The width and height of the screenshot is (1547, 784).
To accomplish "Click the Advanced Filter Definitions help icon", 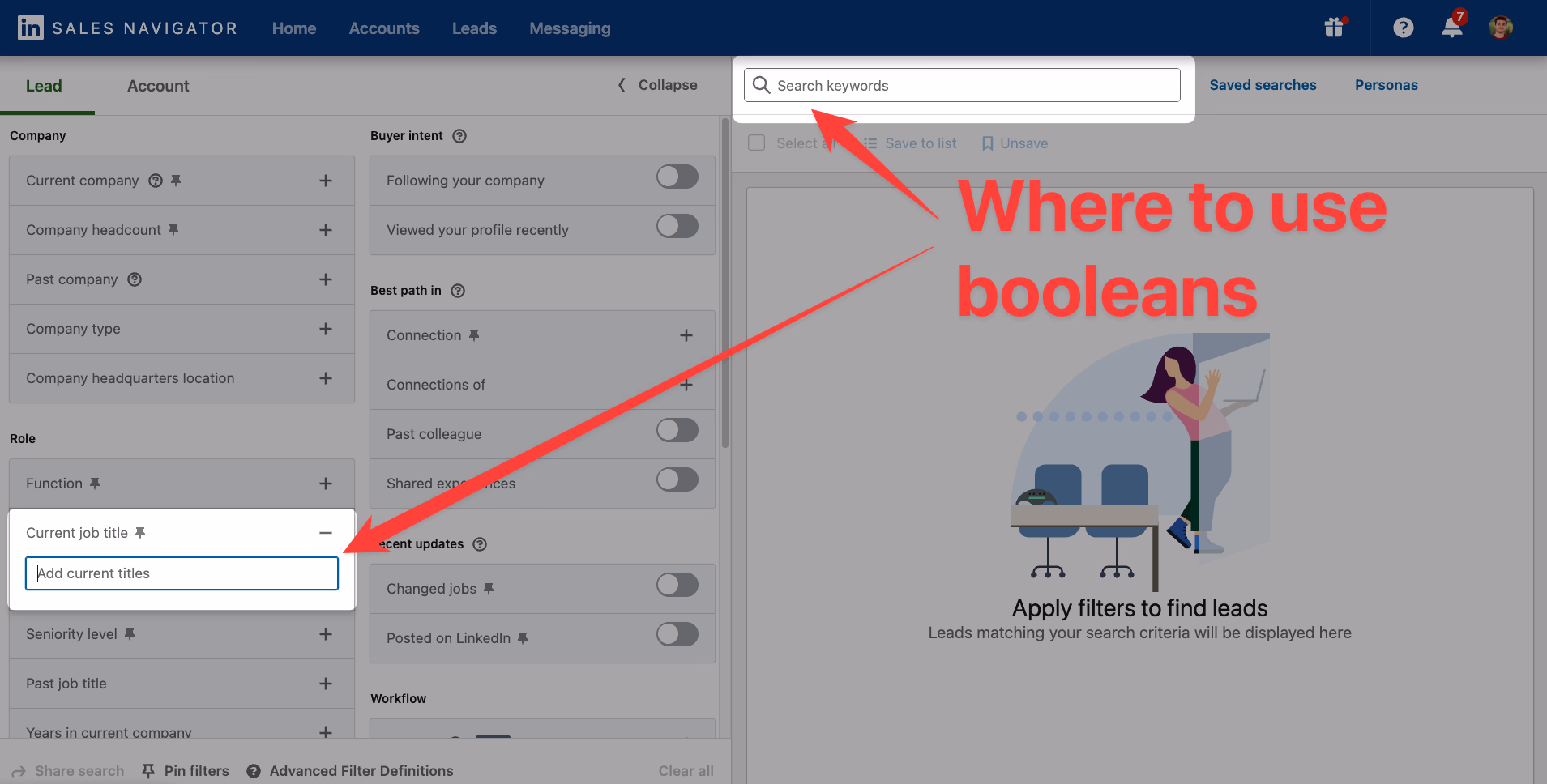I will point(254,771).
